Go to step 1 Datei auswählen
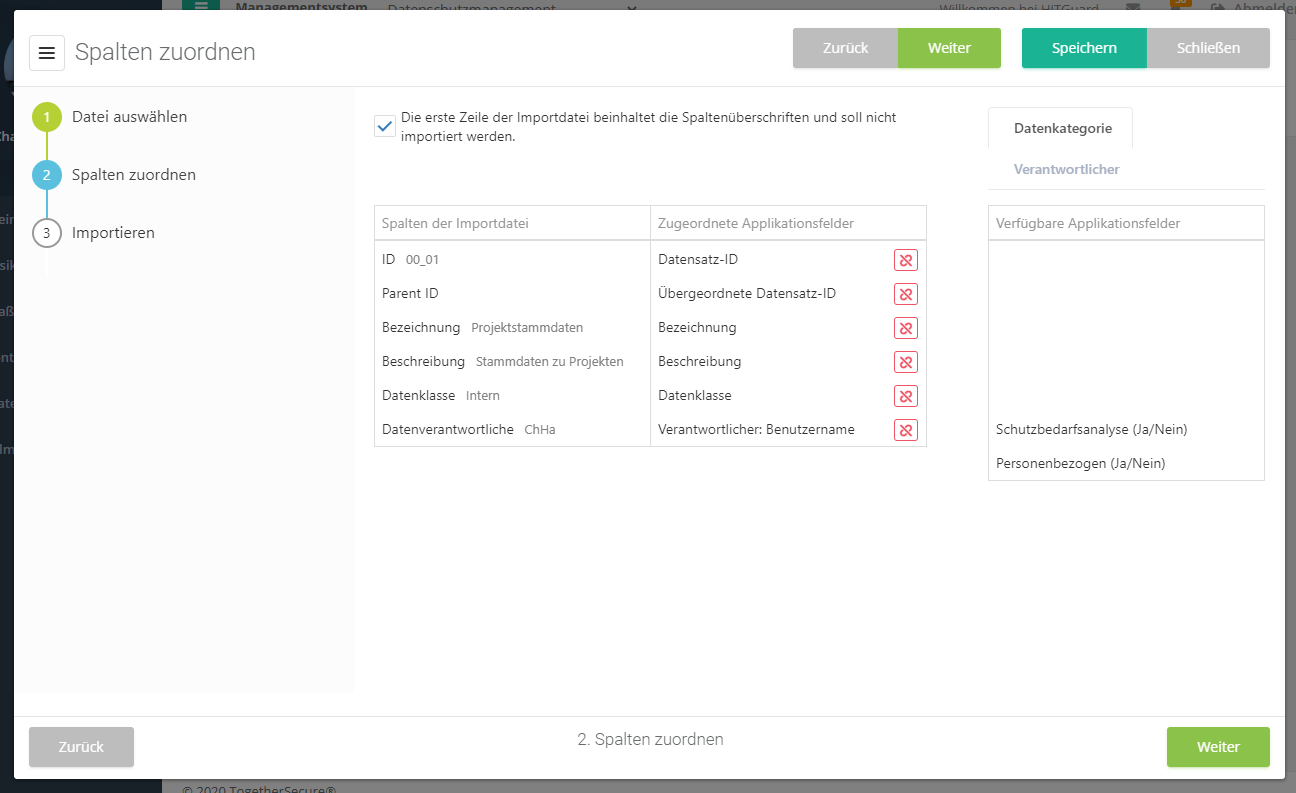The width and height of the screenshot is (1296, 793). coord(128,117)
